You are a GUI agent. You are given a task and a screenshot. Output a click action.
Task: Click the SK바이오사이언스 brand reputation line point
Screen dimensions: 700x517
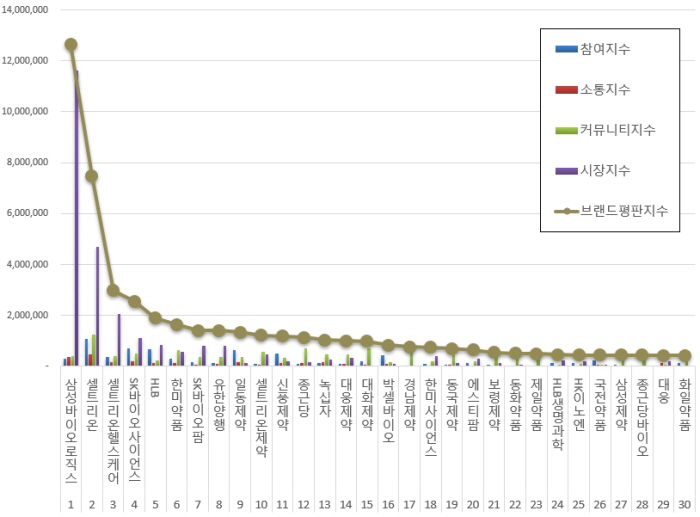[134, 302]
